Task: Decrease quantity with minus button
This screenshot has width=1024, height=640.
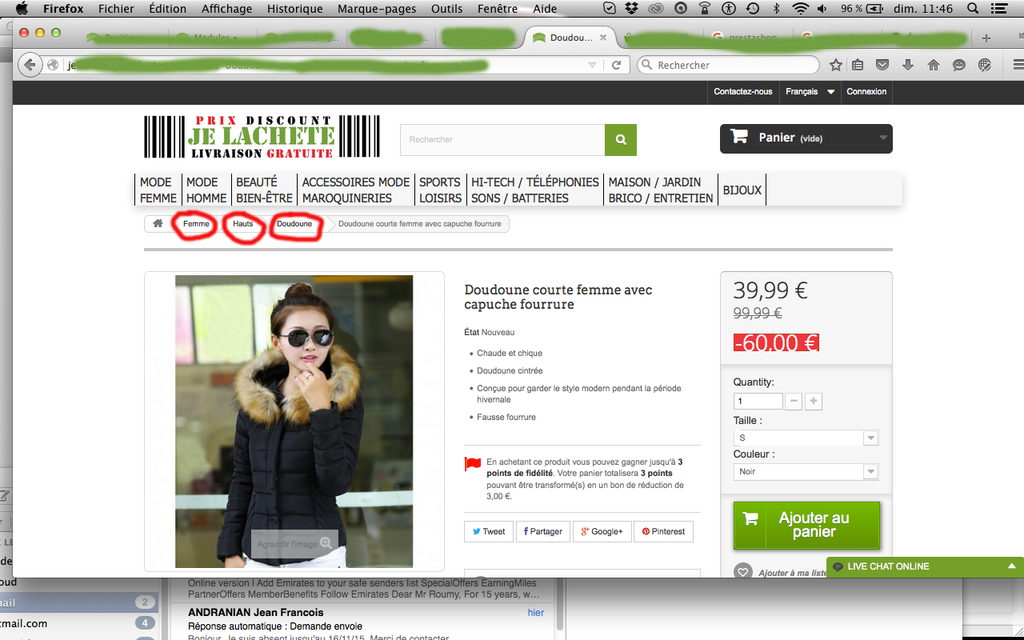Action: tap(793, 401)
